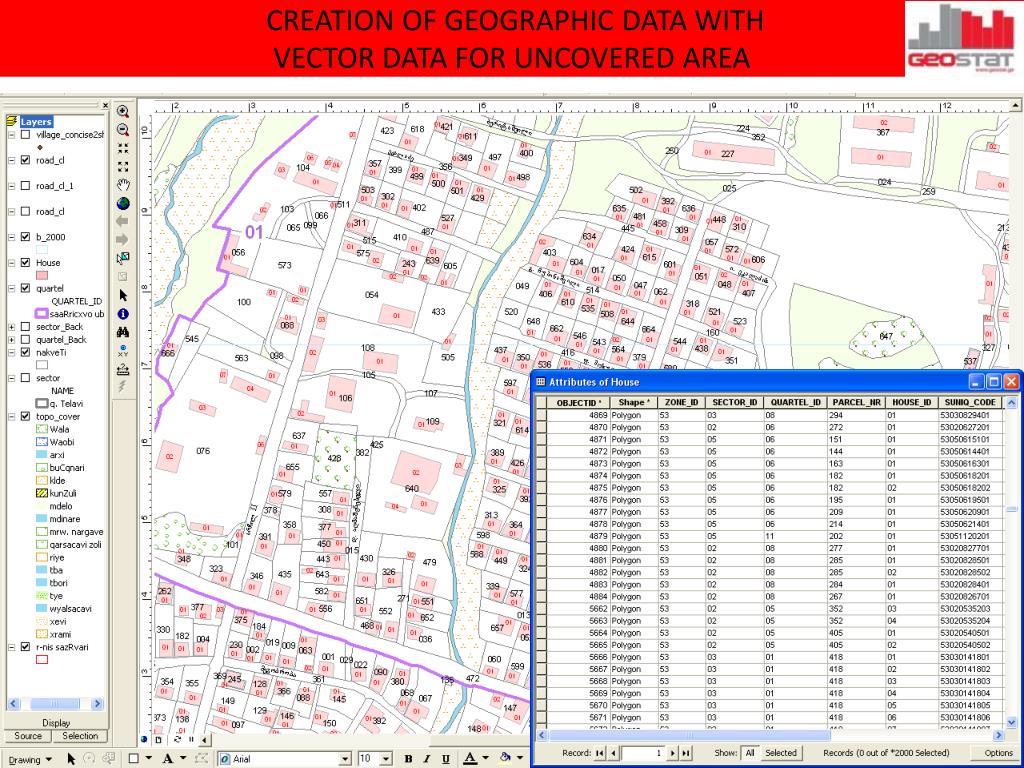Click the House layer pink symbol
This screenshot has height=768, width=1024.
coord(42,275)
